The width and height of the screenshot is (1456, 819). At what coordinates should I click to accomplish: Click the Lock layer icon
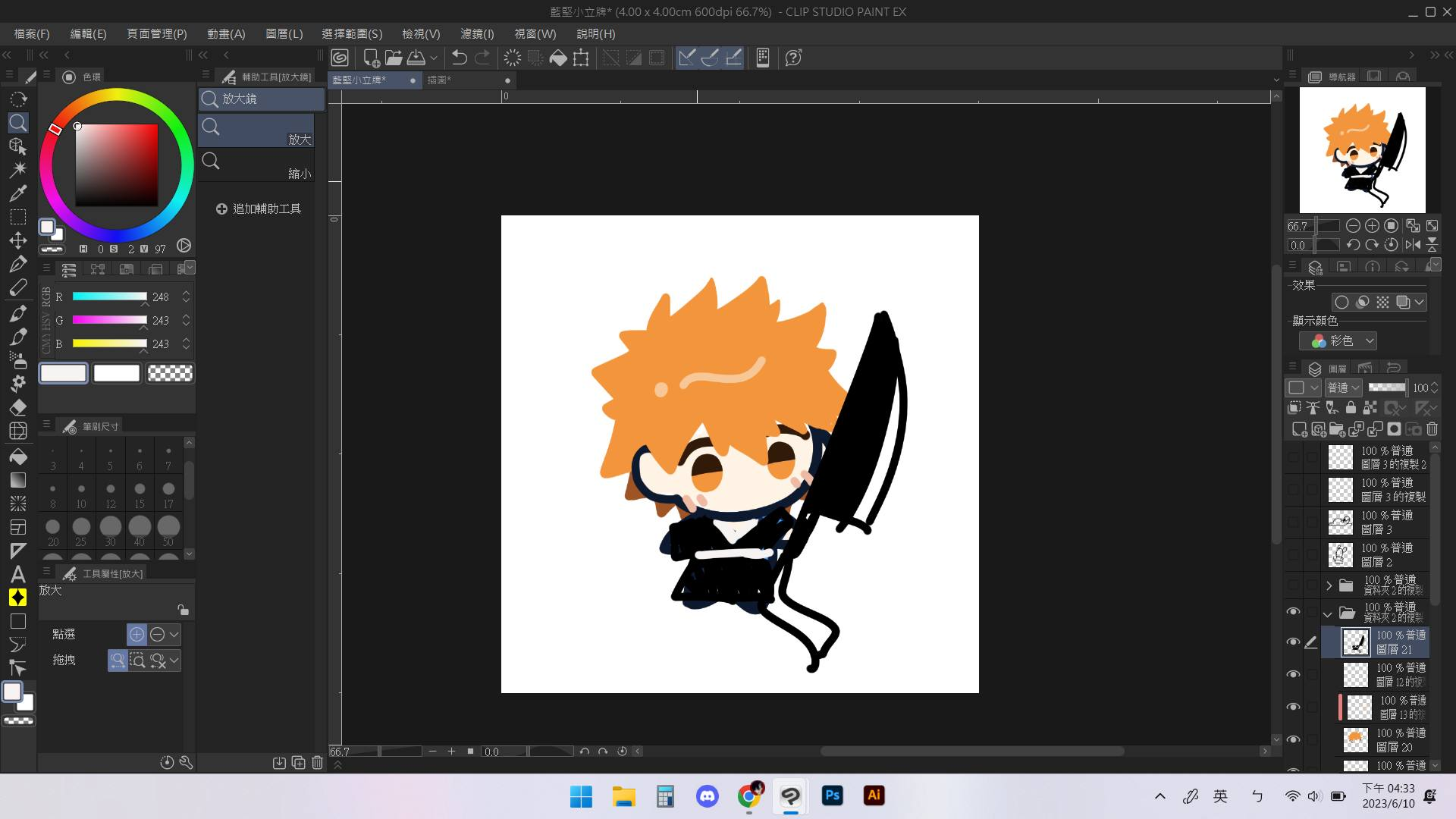[1351, 408]
